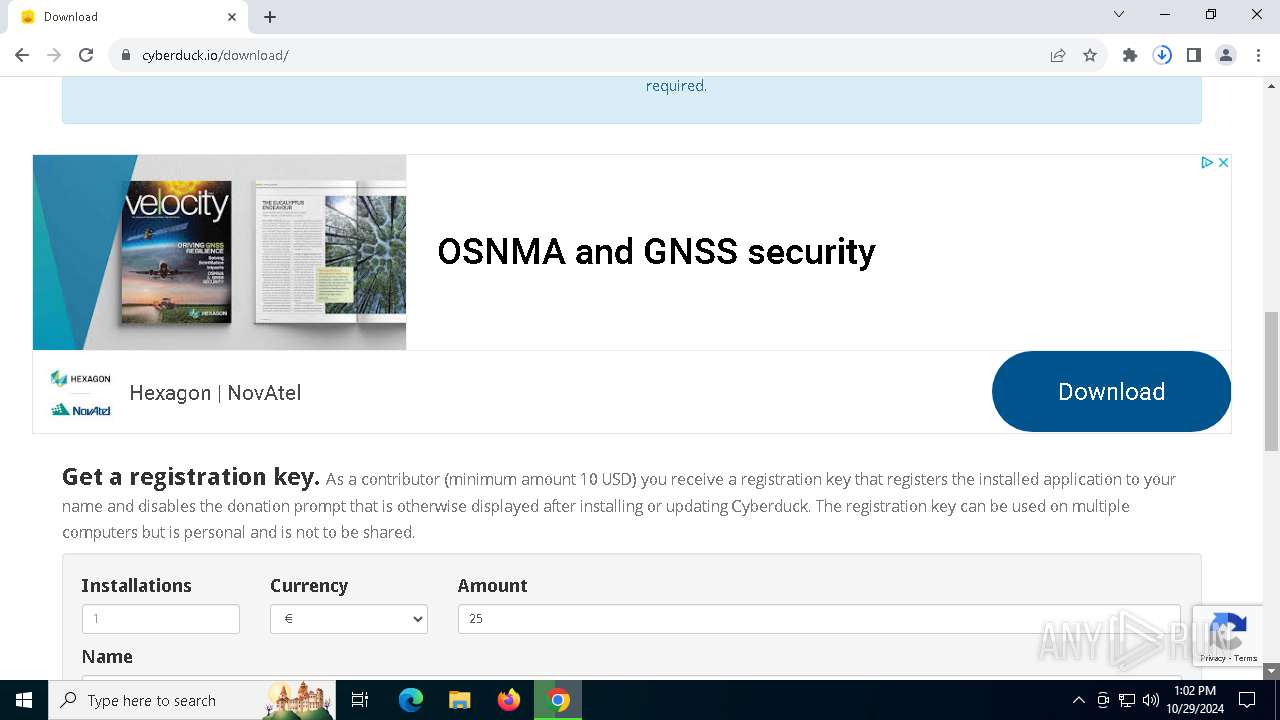The height and width of the screenshot is (720, 1280).
Task: Share this page icon in address bar
Action: point(1058,55)
